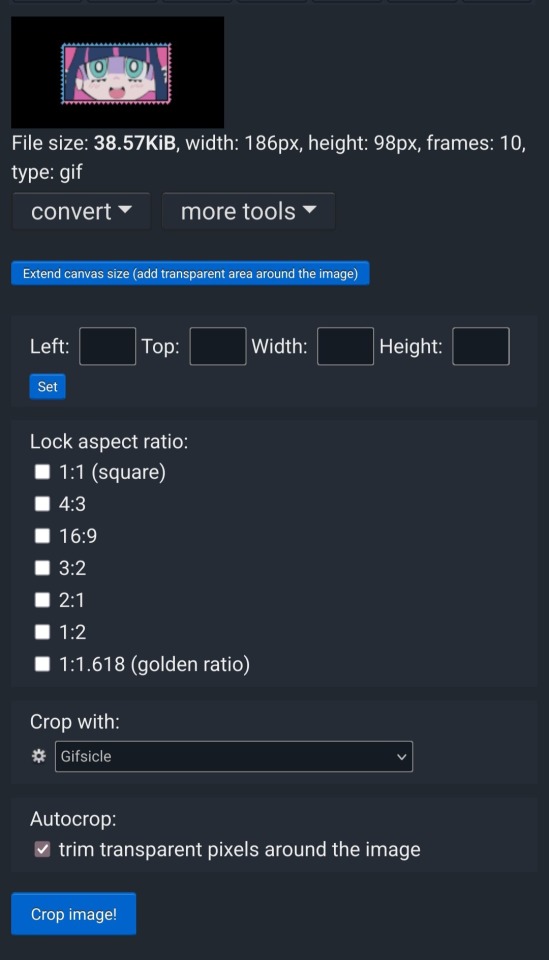Tick the 16:9 aspect ratio checkbox
Image resolution: width=549 pixels, height=960 pixels.
tap(42, 536)
